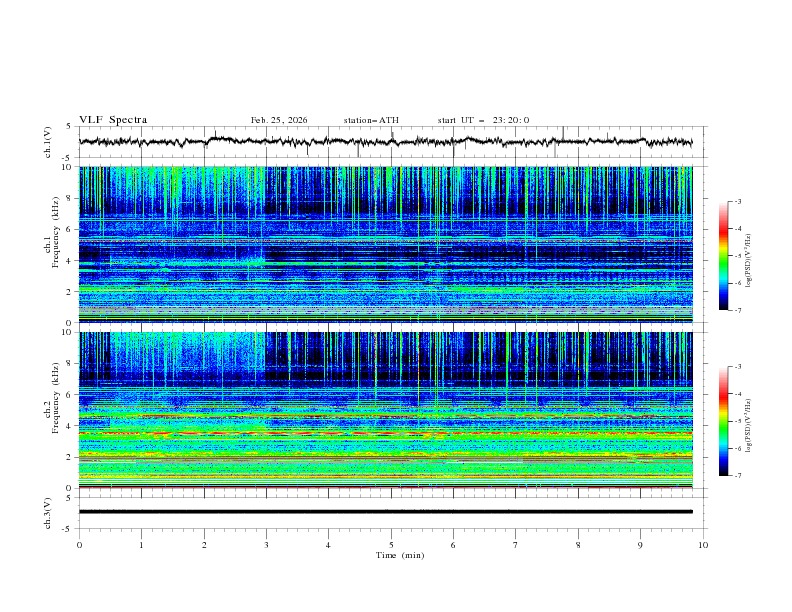Click inside the ch.2 spectrogram plot

(x=385, y=410)
